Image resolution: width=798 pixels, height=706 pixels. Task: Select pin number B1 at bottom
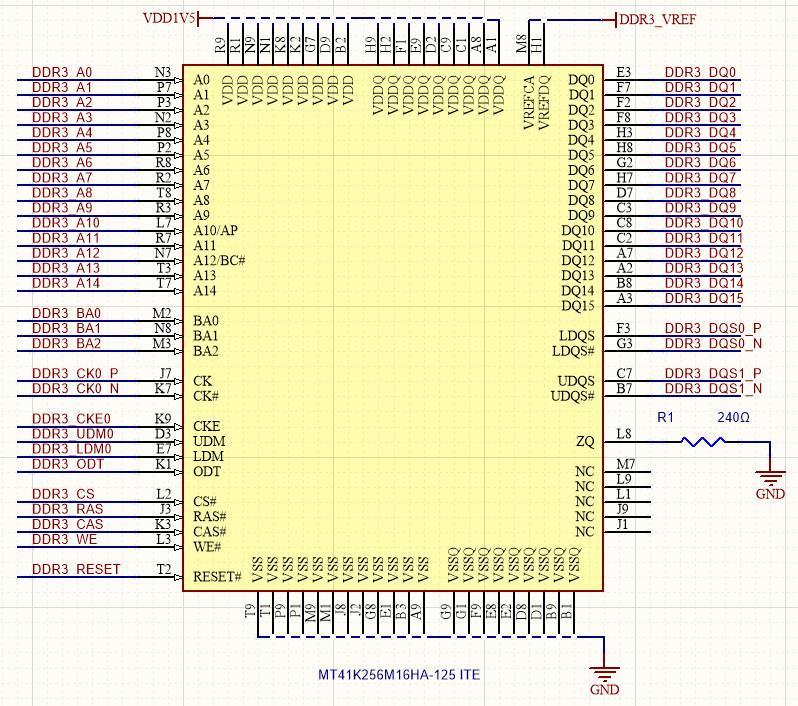[566, 611]
